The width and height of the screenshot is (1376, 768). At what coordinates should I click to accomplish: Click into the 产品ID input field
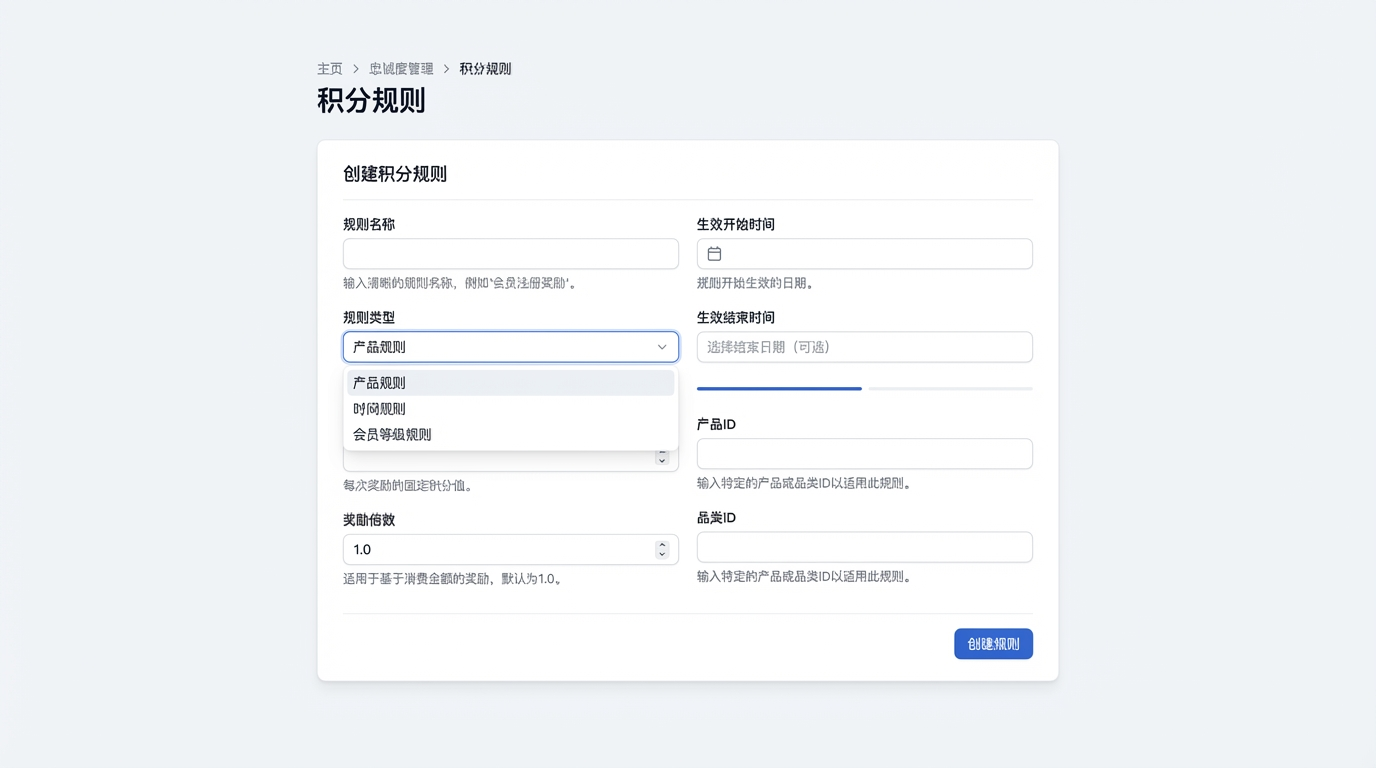(864, 454)
